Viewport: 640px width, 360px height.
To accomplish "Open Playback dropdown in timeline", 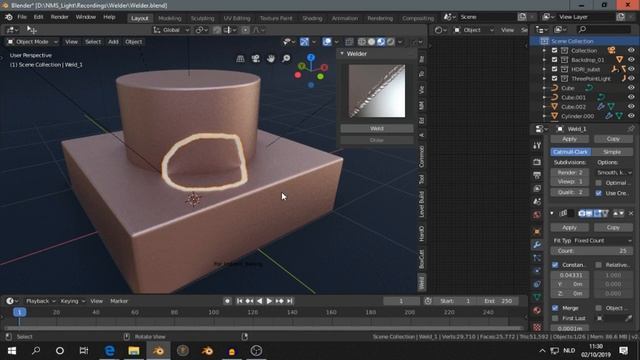I will click(40, 301).
